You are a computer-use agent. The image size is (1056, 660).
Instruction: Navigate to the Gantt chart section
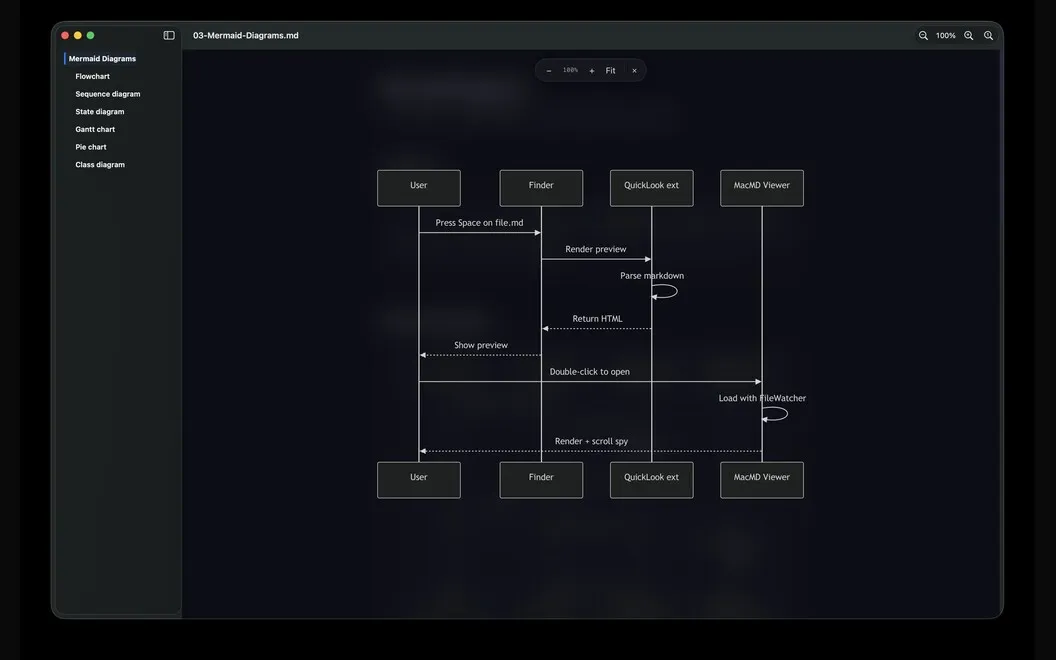click(x=95, y=129)
